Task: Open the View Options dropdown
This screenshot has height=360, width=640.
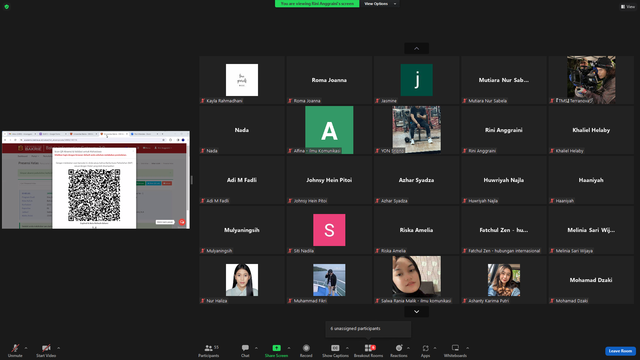Action: 380,4
